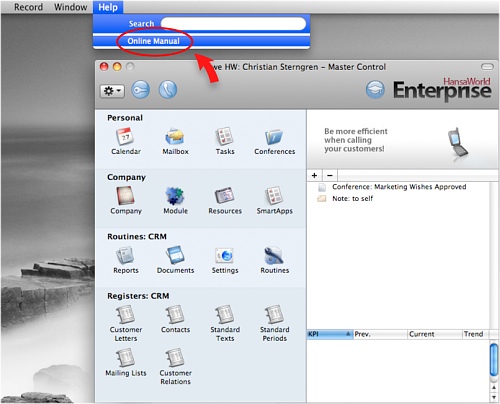Image resolution: width=500 pixels, height=404 pixels.
Task: Select the Module puzzle icon
Action: 175,196
